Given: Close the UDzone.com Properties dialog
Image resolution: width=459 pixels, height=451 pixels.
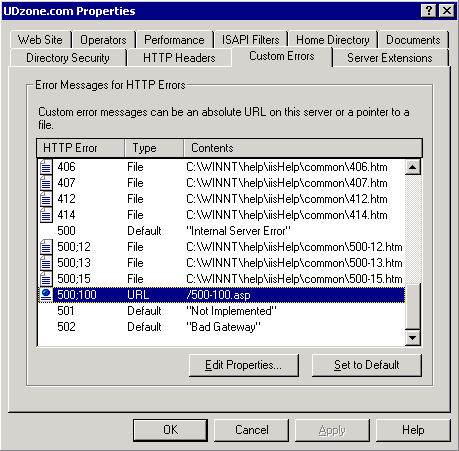Looking at the screenshot, I should click(x=447, y=11).
